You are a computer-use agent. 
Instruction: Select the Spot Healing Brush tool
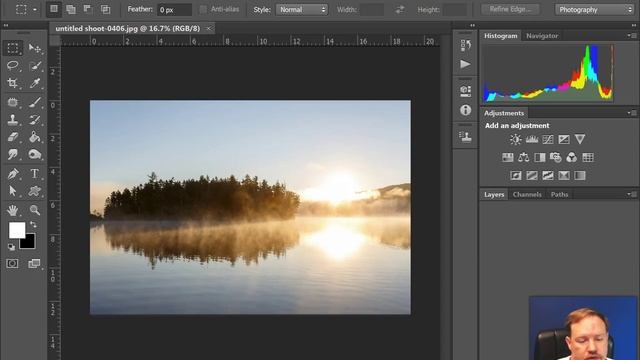coord(13,102)
